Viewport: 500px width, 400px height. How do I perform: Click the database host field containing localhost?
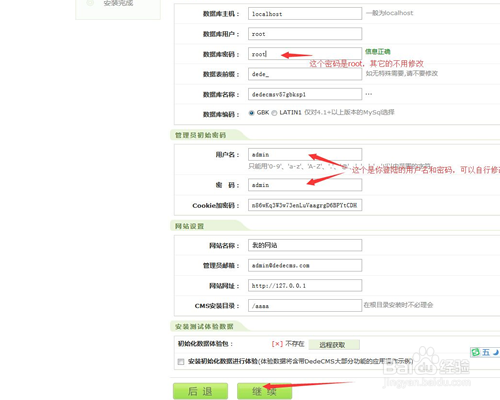click(x=305, y=14)
